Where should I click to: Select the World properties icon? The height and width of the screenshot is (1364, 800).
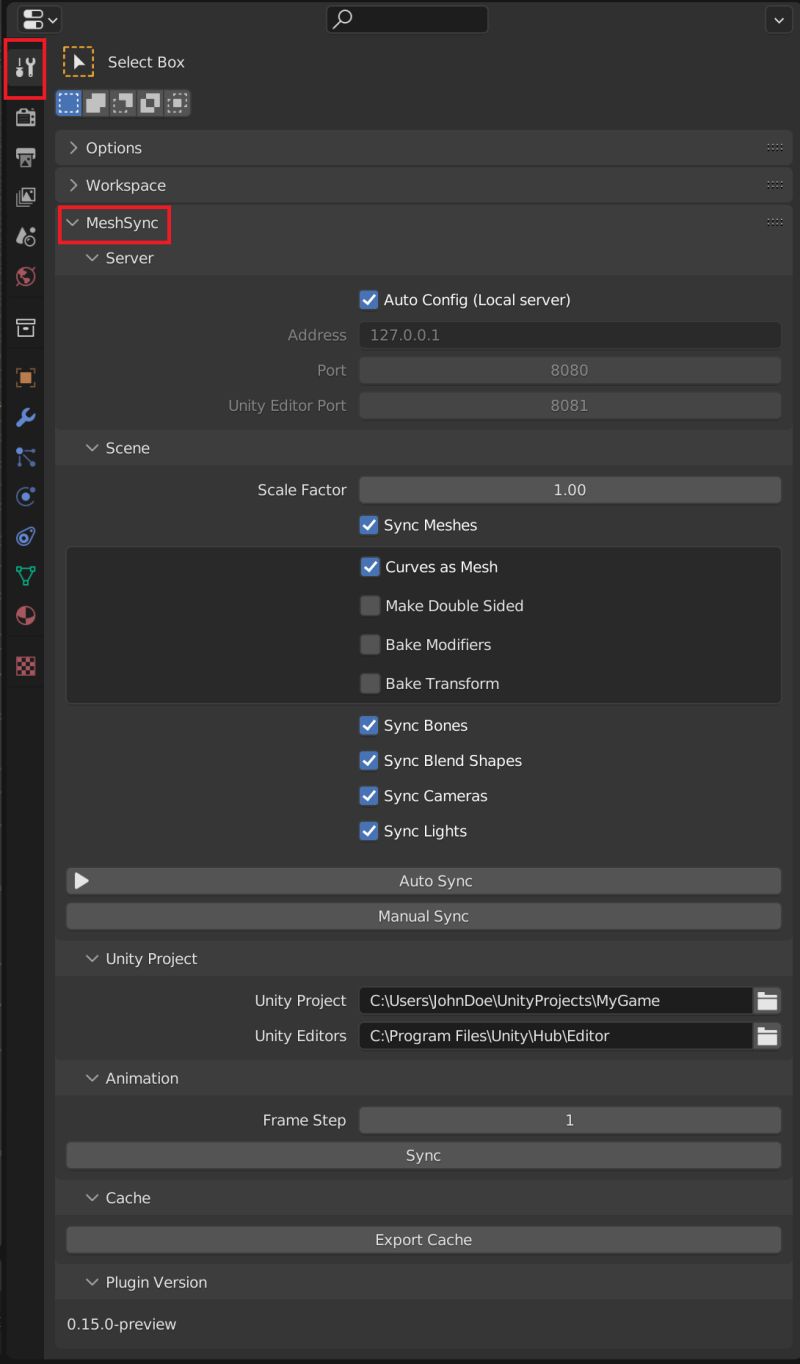click(25, 276)
